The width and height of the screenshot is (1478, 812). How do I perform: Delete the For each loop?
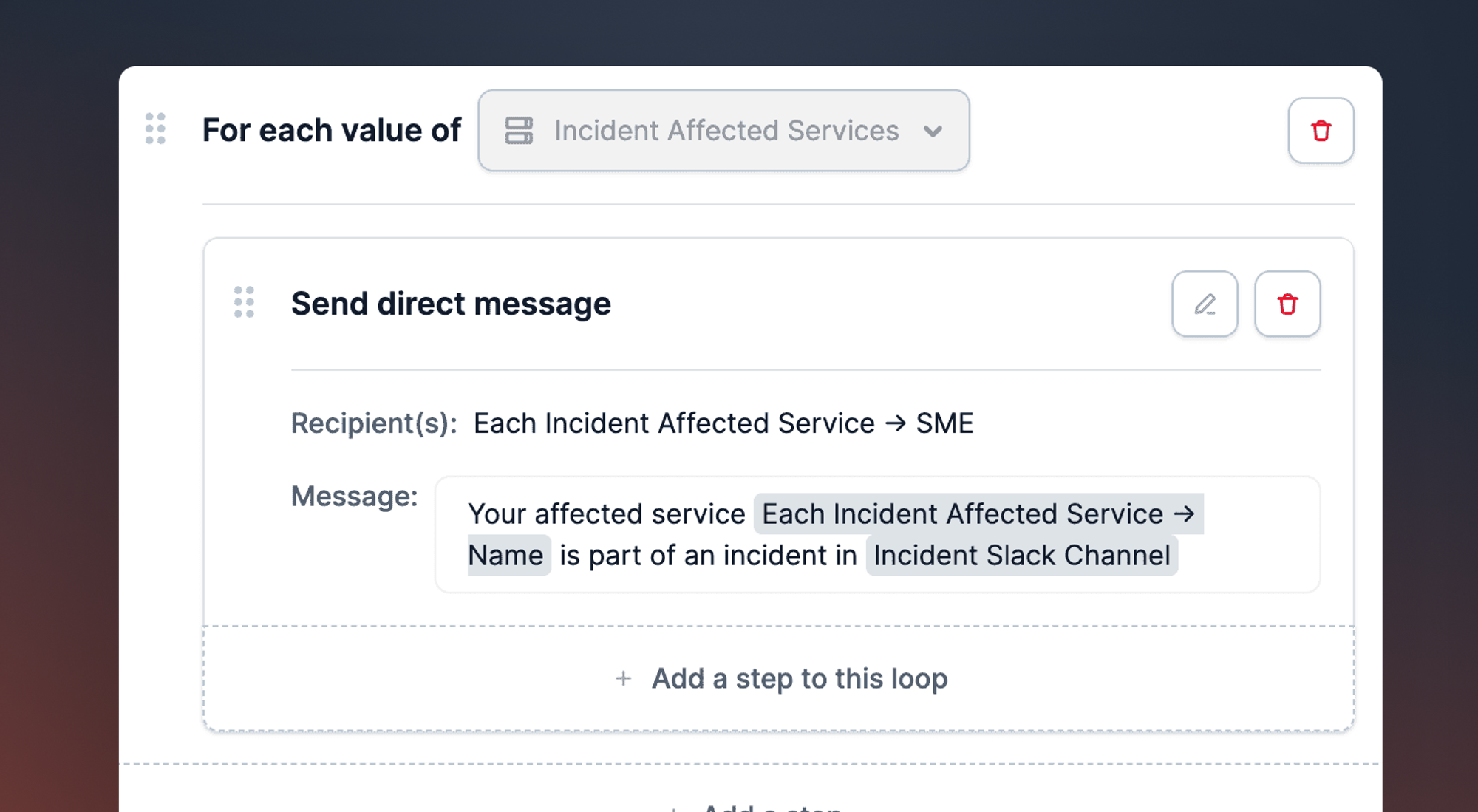click(x=1321, y=131)
